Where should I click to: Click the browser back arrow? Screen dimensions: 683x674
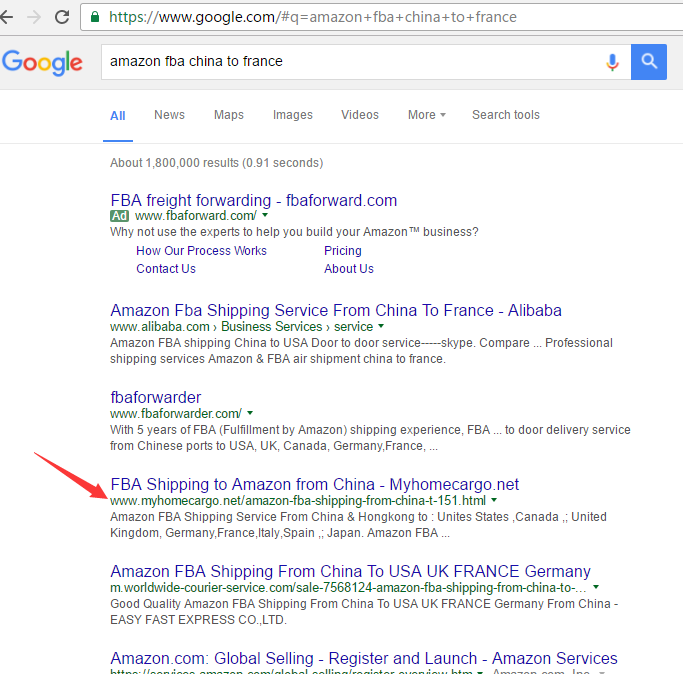(x=6, y=17)
